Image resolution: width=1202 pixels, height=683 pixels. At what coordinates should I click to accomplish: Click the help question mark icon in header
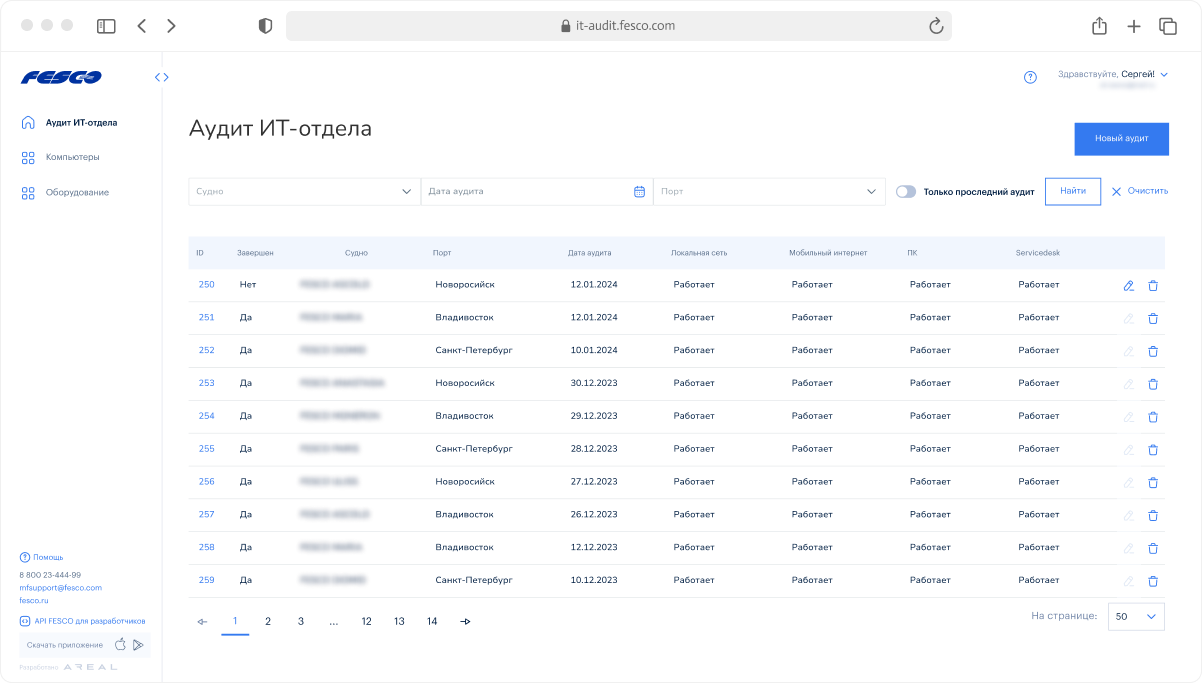click(x=1030, y=77)
